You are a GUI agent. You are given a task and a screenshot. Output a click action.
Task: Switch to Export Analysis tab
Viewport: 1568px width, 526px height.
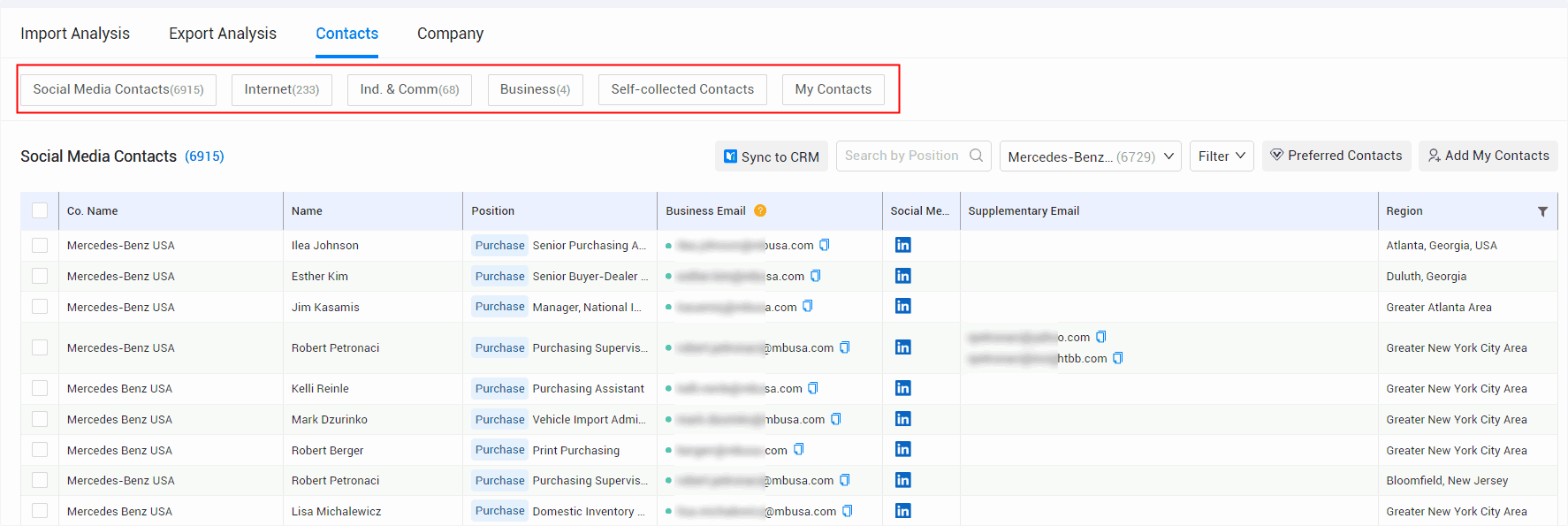(x=223, y=34)
